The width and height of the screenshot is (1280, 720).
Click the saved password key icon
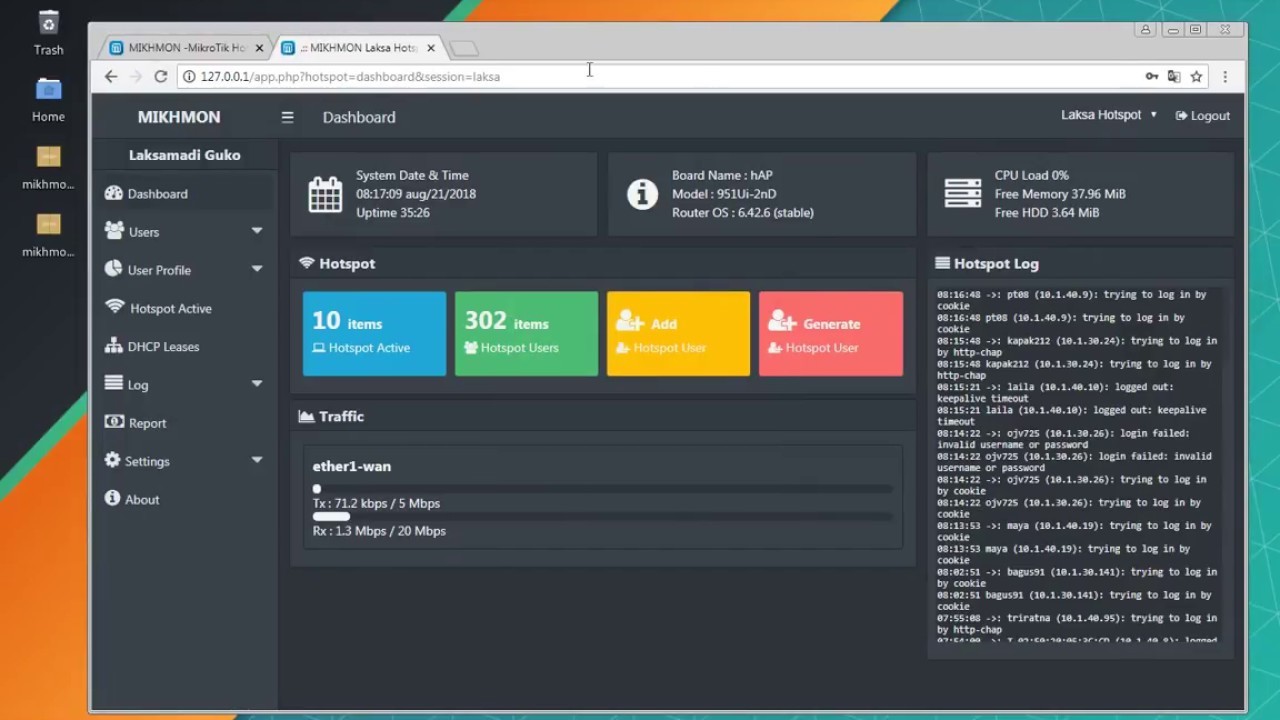pyautogui.click(x=1152, y=76)
